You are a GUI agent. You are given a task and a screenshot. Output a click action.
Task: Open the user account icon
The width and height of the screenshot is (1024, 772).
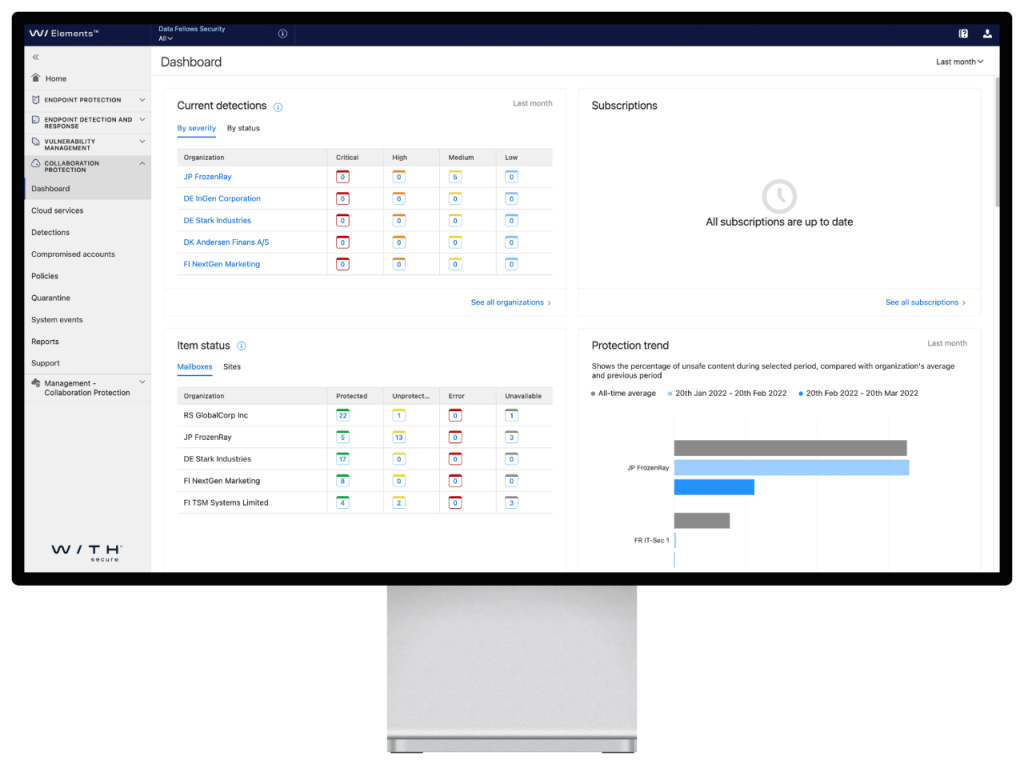[x=987, y=34]
